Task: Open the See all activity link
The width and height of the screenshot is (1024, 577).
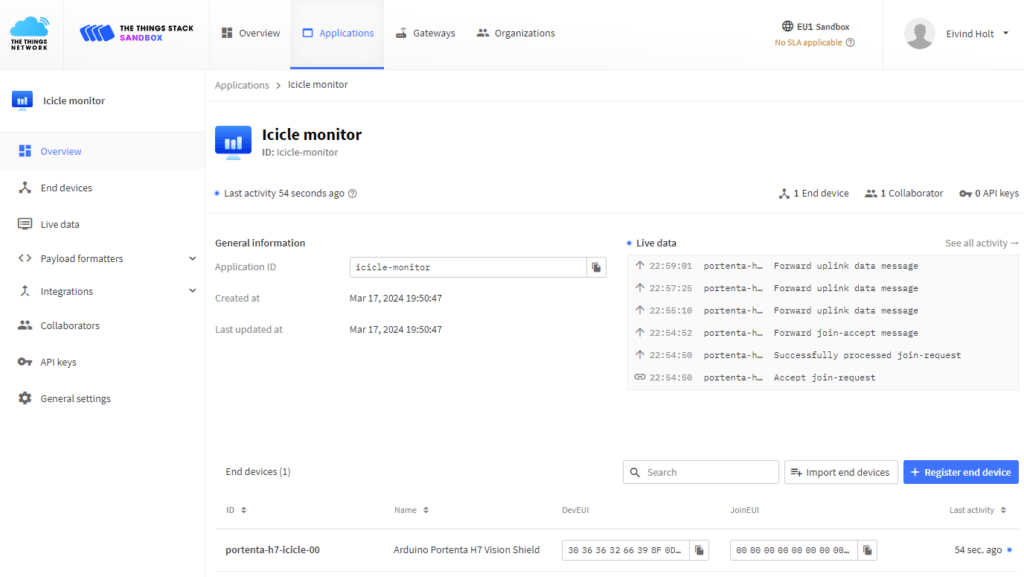Action: pyautogui.click(x=982, y=243)
